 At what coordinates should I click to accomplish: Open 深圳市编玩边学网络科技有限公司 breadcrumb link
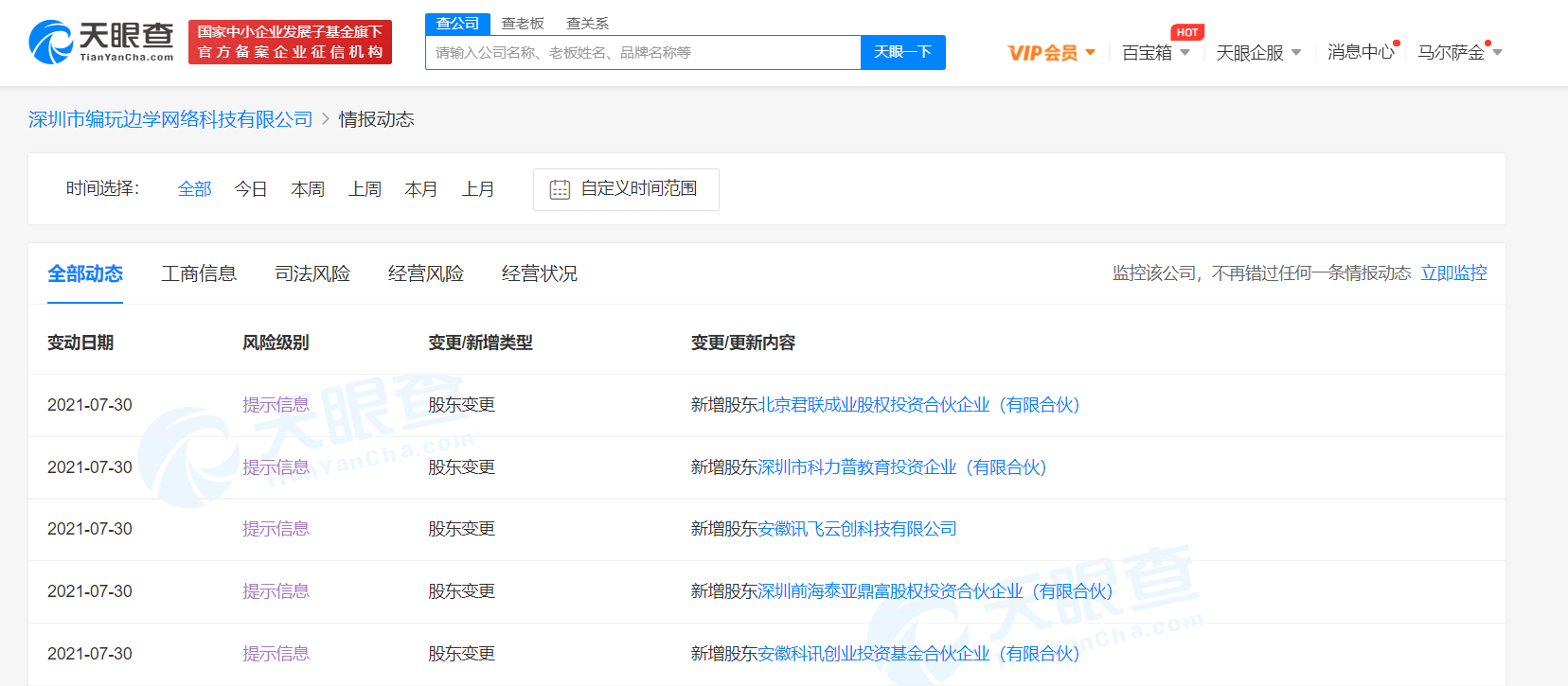(170, 119)
